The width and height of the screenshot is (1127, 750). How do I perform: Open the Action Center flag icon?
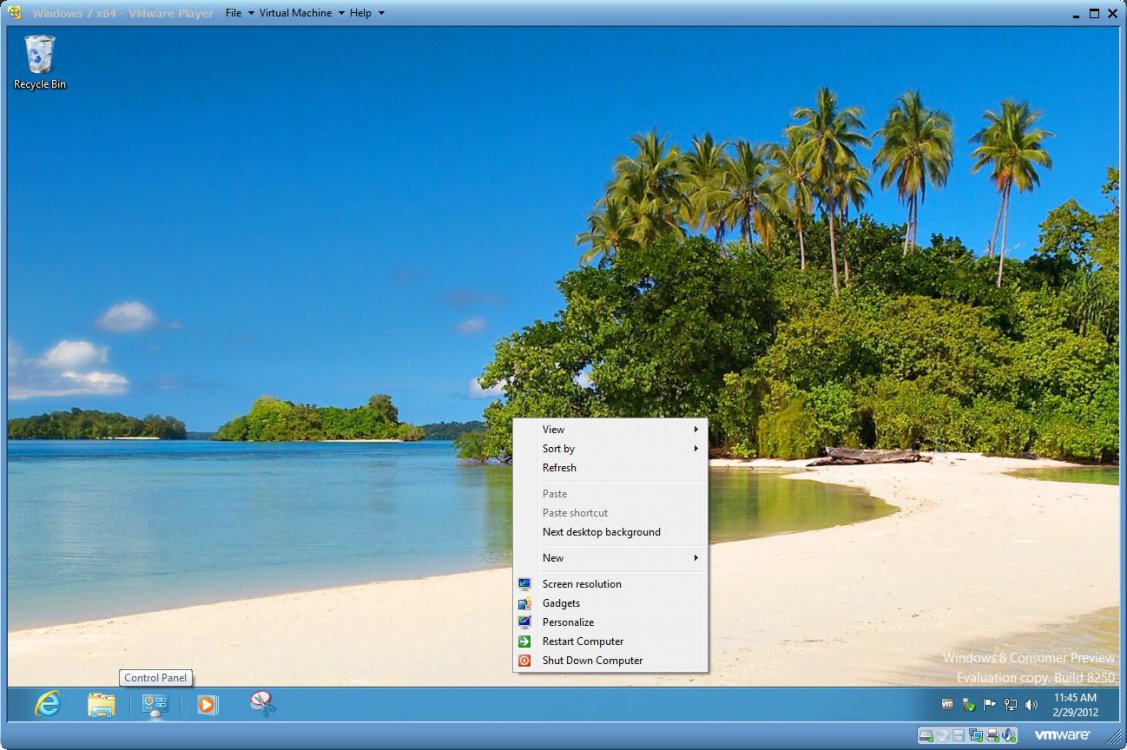(x=990, y=704)
